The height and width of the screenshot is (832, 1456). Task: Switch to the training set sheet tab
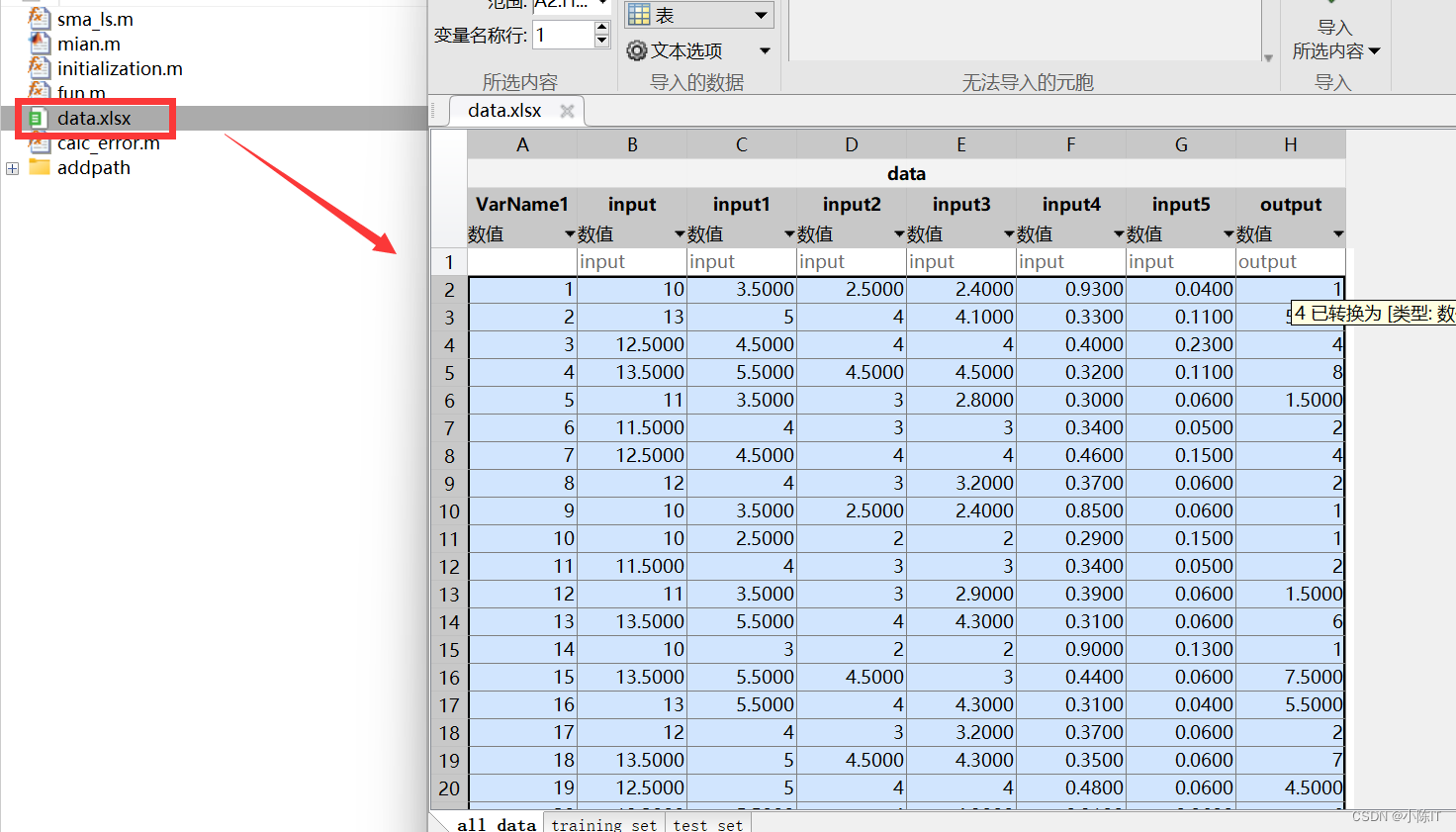pyautogui.click(x=604, y=823)
